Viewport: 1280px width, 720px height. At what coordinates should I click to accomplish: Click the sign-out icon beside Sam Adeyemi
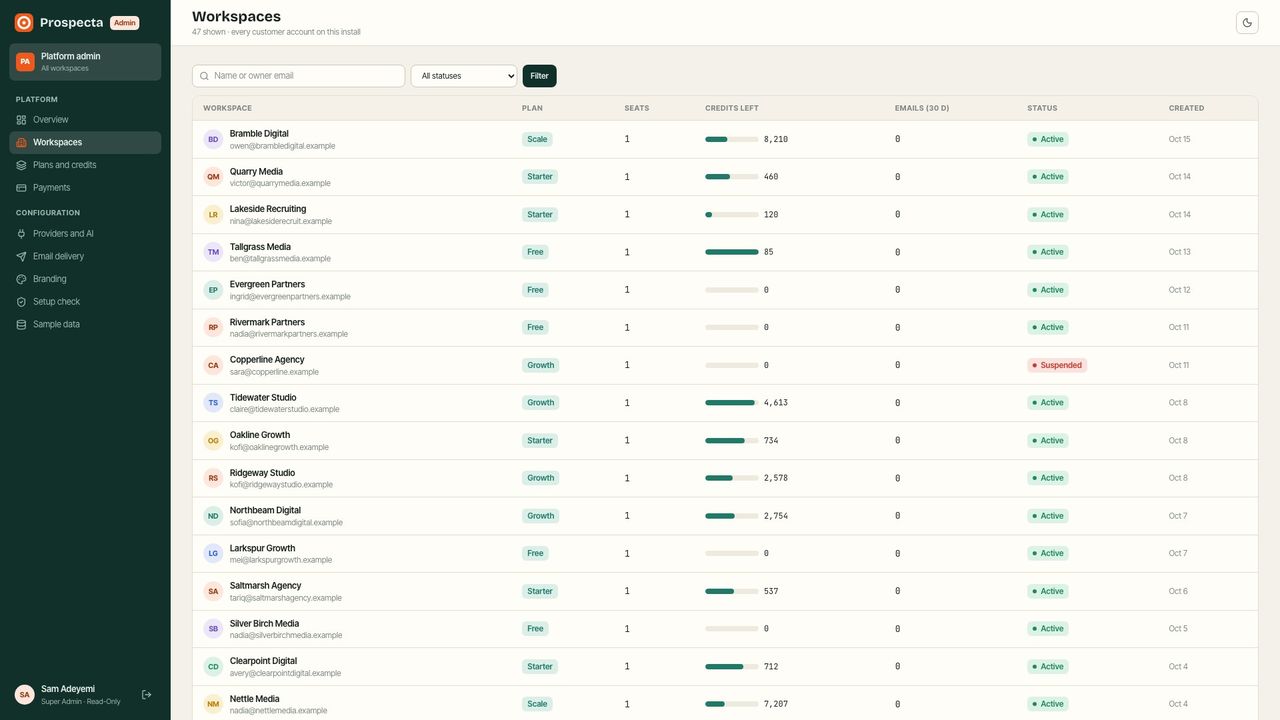[x=146, y=694]
